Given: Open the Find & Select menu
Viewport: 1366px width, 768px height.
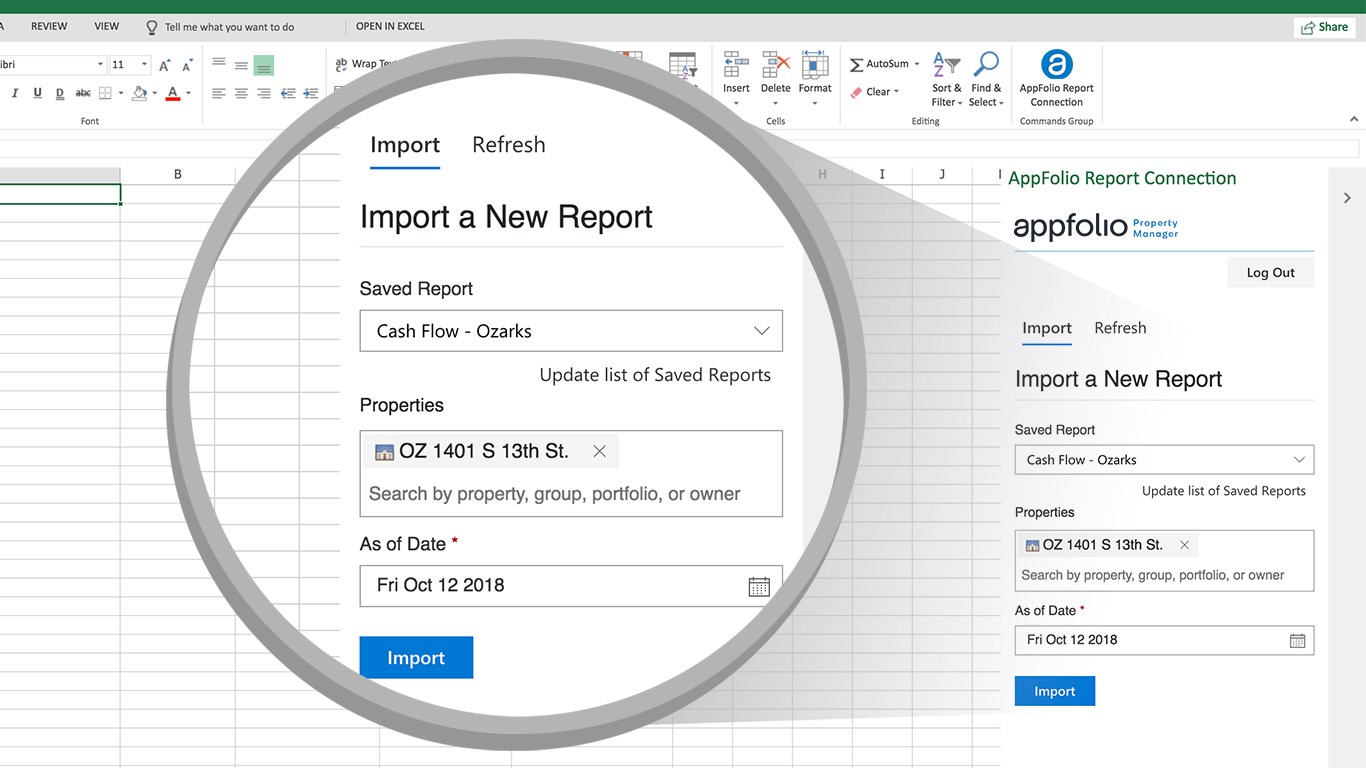Looking at the screenshot, I should [985, 79].
